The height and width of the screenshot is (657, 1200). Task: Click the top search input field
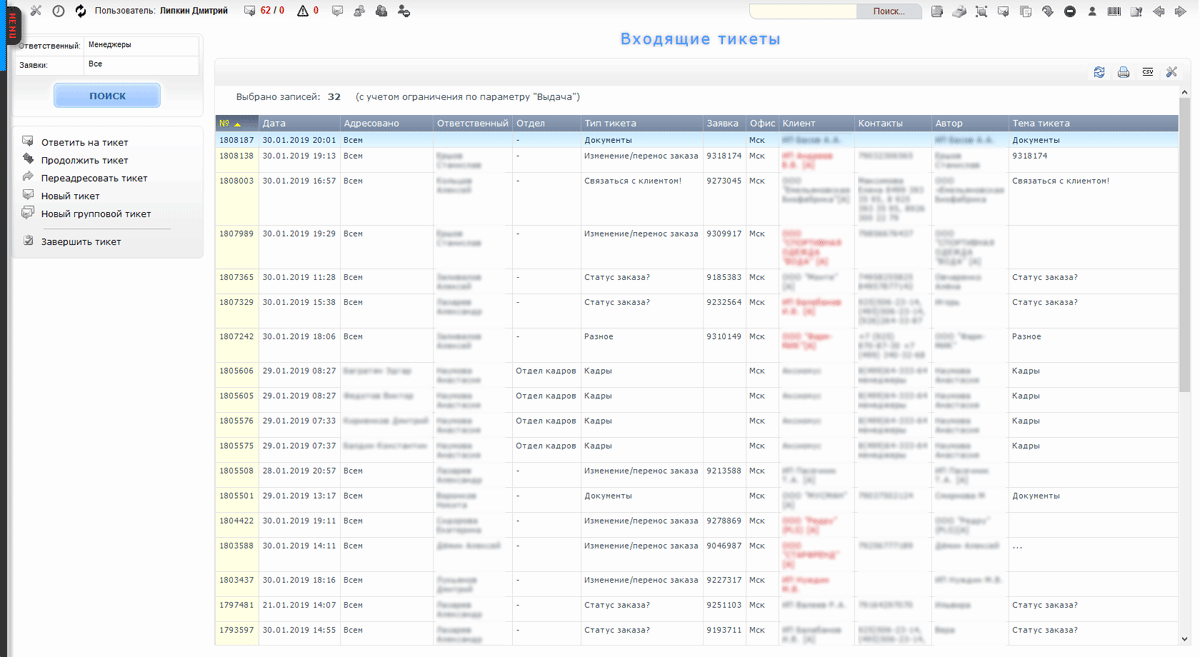803,11
